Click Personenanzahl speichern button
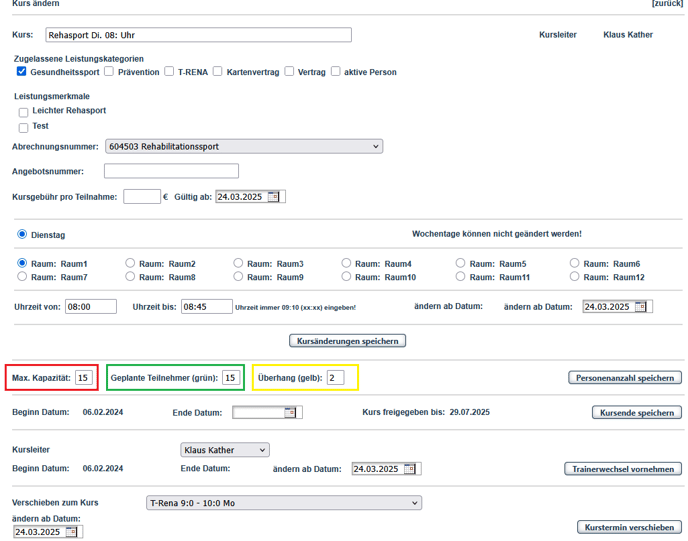688x541 pixels. pyautogui.click(x=625, y=378)
